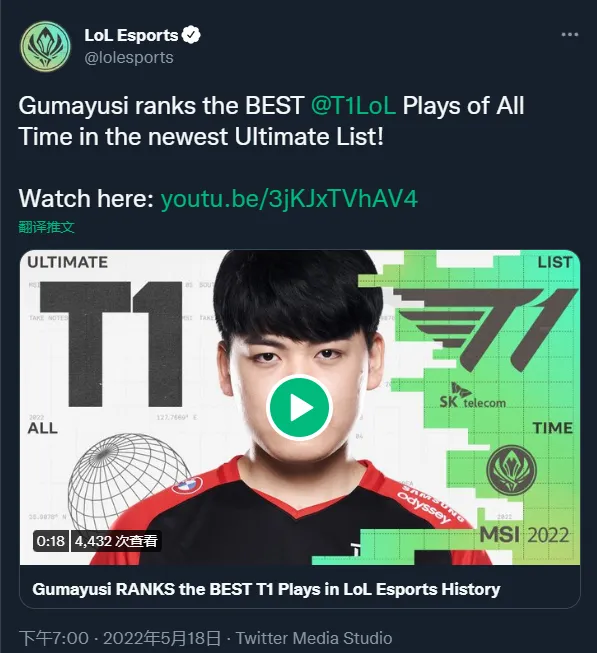The height and width of the screenshot is (653, 597).
Task: Click the large black T1 text graphic
Action: [111, 344]
